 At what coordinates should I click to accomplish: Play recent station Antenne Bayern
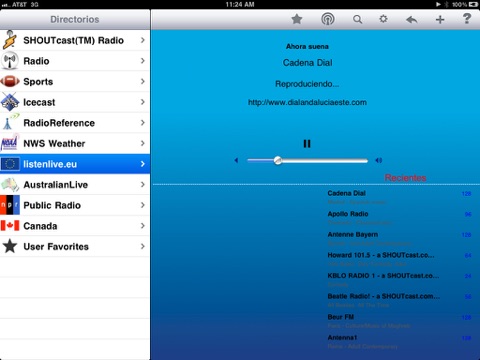(399, 239)
